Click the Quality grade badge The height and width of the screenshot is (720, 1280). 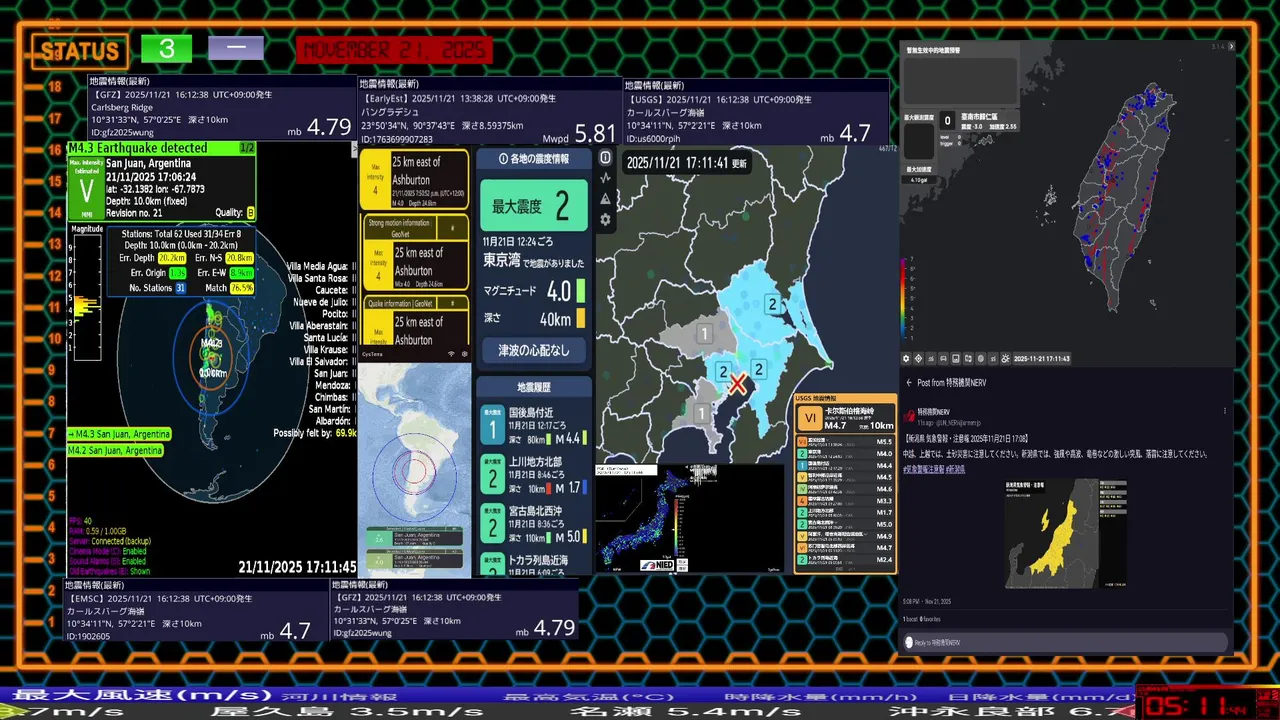coord(250,213)
